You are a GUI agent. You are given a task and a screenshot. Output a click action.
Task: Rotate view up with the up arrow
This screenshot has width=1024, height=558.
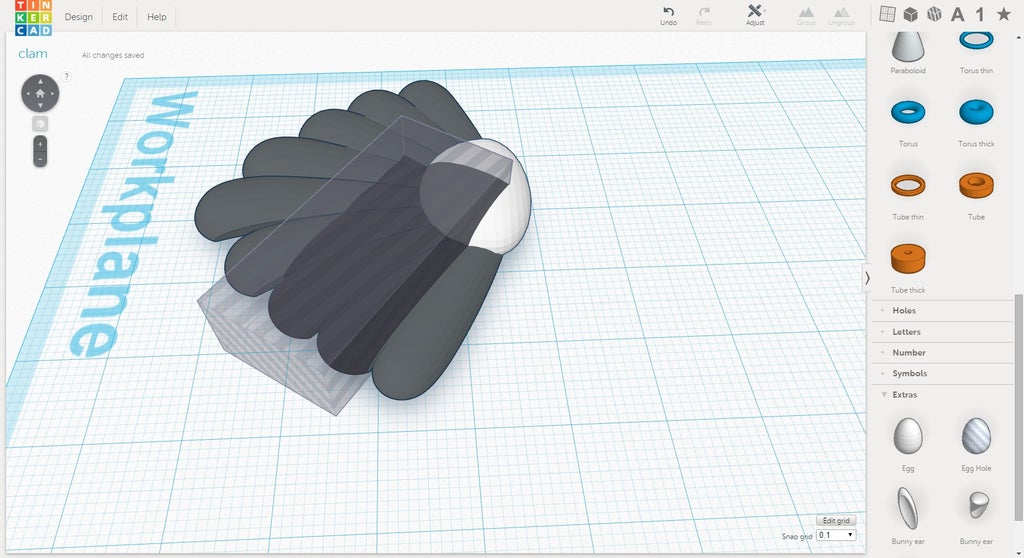(x=40, y=81)
